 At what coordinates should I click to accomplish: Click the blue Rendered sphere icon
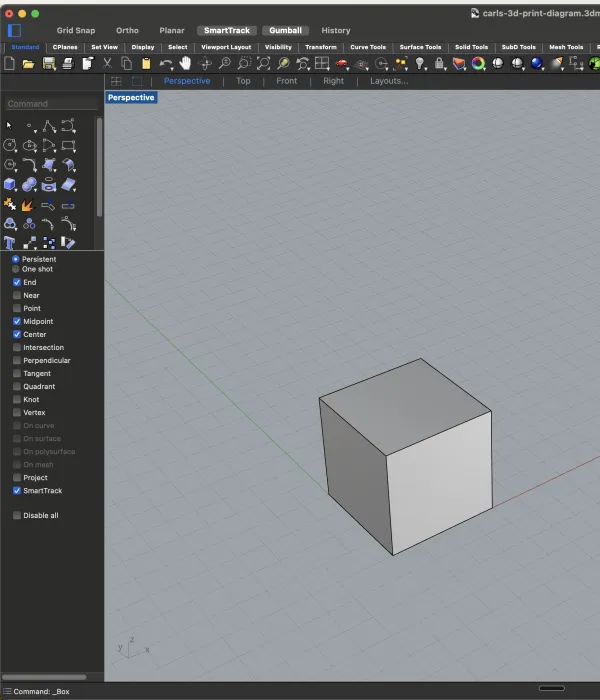click(537, 63)
